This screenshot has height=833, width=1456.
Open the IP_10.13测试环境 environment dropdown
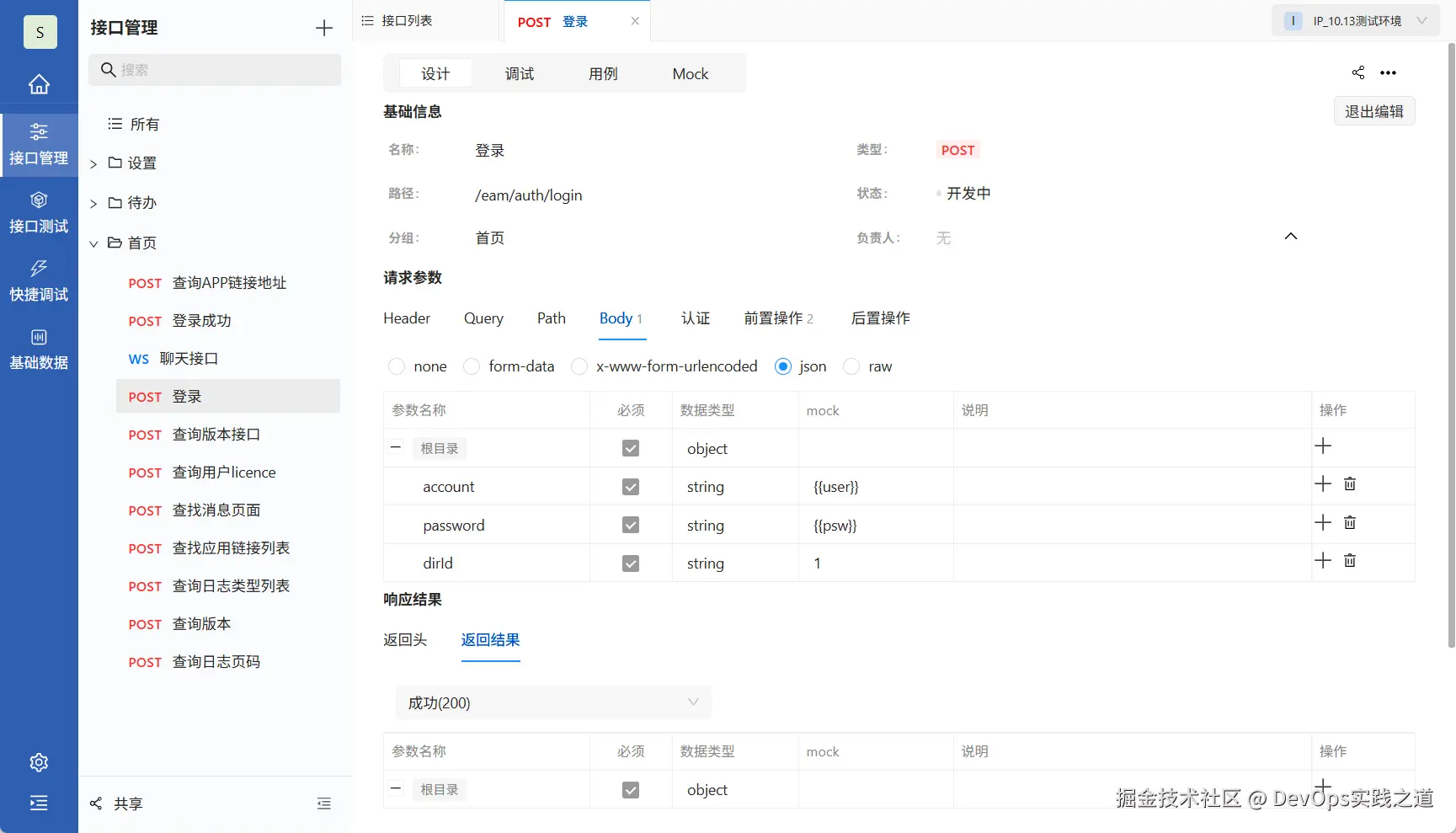[x=1357, y=21]
